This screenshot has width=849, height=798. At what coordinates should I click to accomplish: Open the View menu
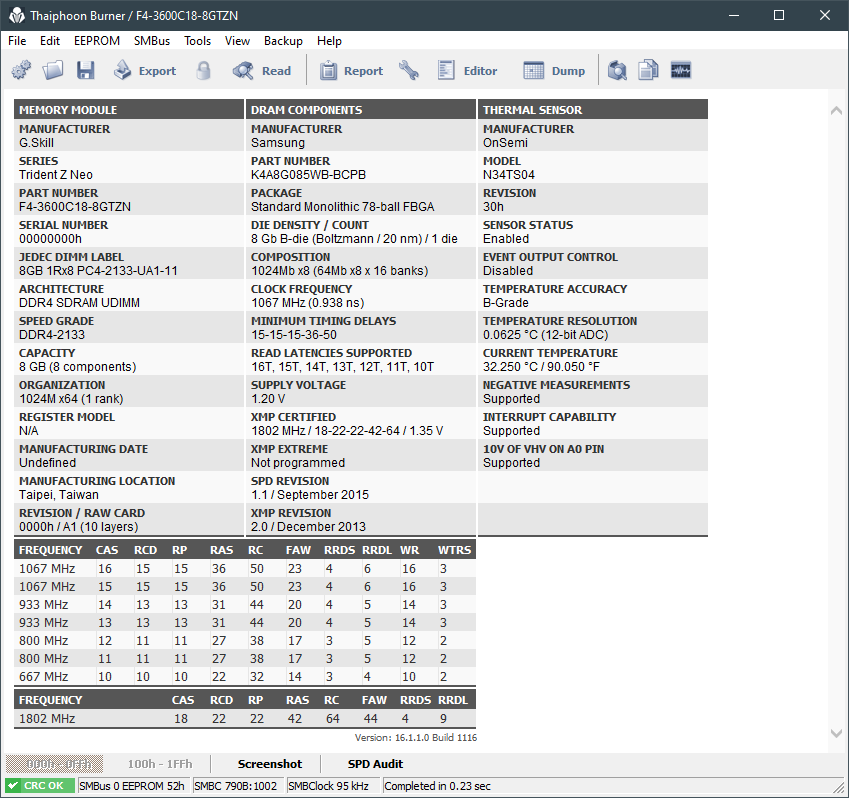point(237,41)
